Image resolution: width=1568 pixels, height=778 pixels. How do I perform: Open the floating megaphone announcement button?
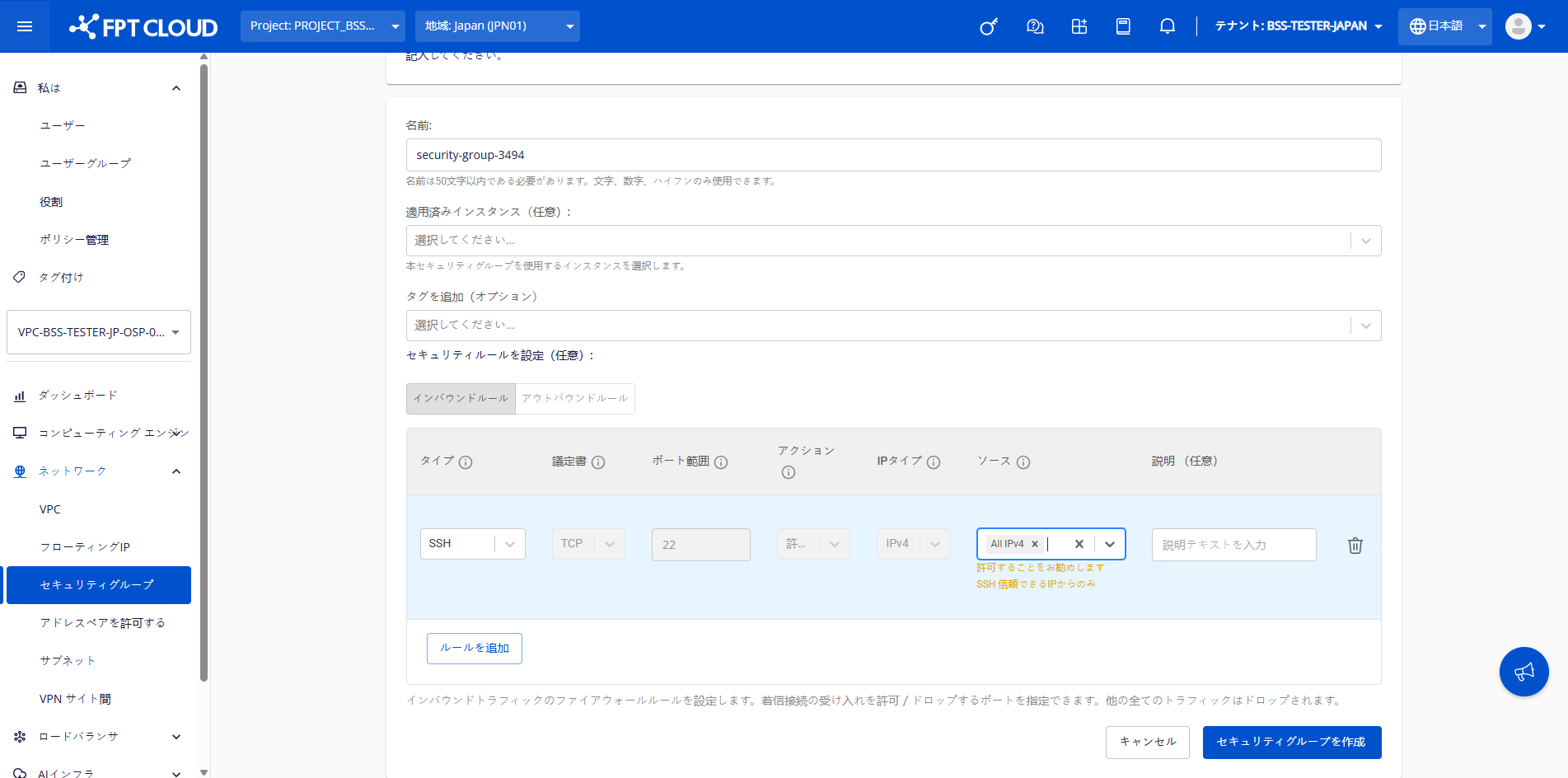click(1524, 672)
